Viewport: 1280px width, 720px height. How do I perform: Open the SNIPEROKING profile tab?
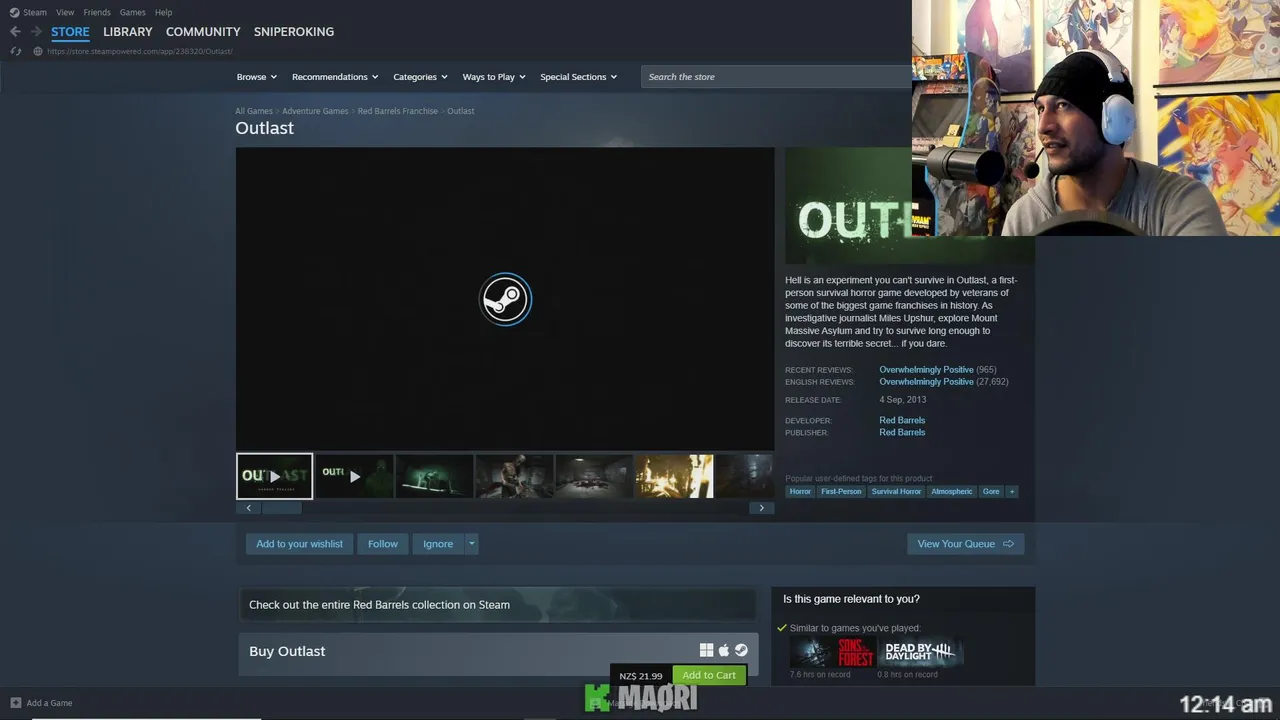(x=294, y=32)
